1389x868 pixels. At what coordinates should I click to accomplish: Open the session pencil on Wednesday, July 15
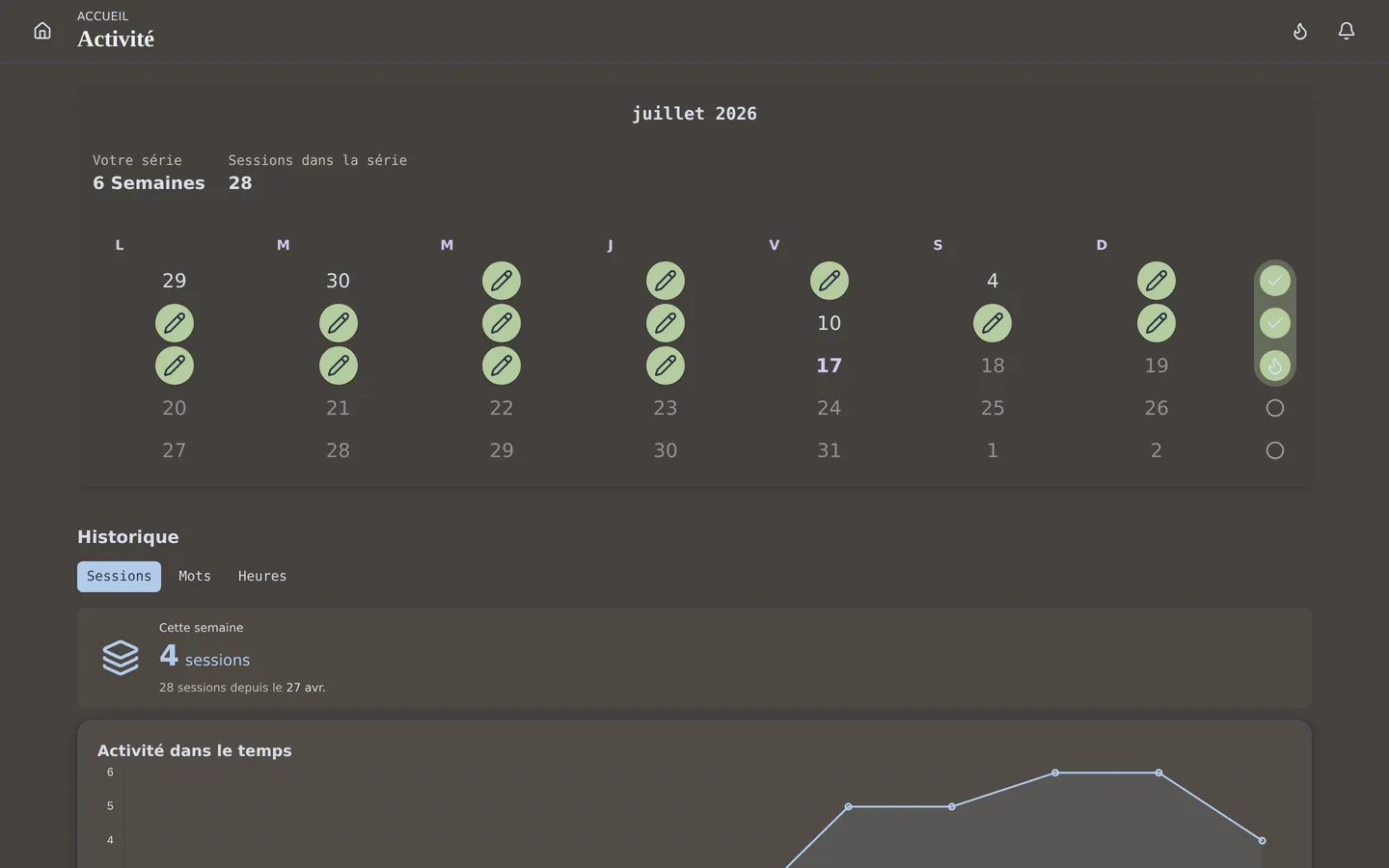502,366
